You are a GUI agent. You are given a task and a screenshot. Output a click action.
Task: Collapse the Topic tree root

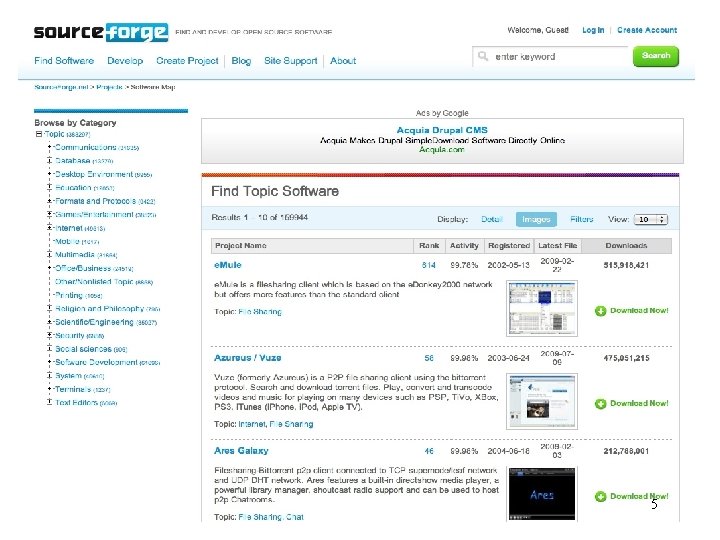(39, 134)
